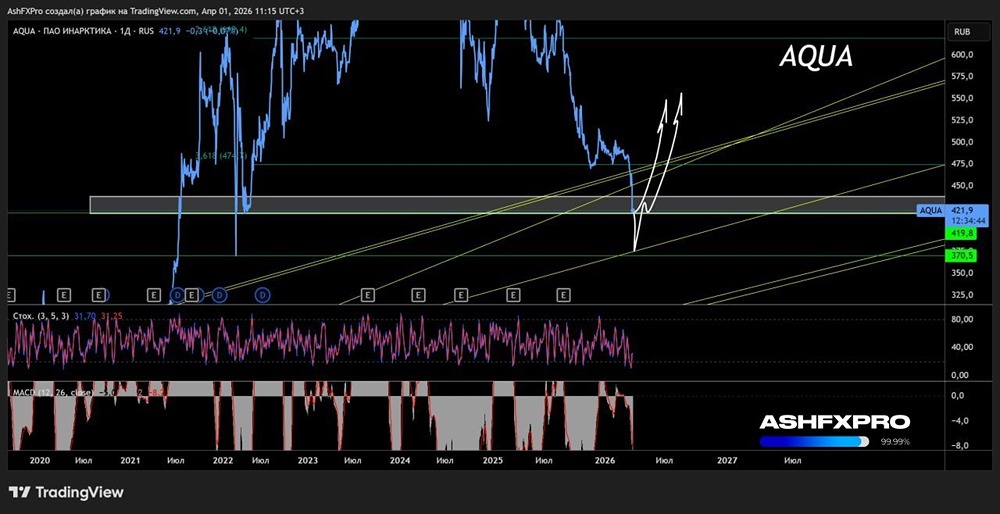
Task: Click the 550,0 price axis label
Action: click(962, 98)
